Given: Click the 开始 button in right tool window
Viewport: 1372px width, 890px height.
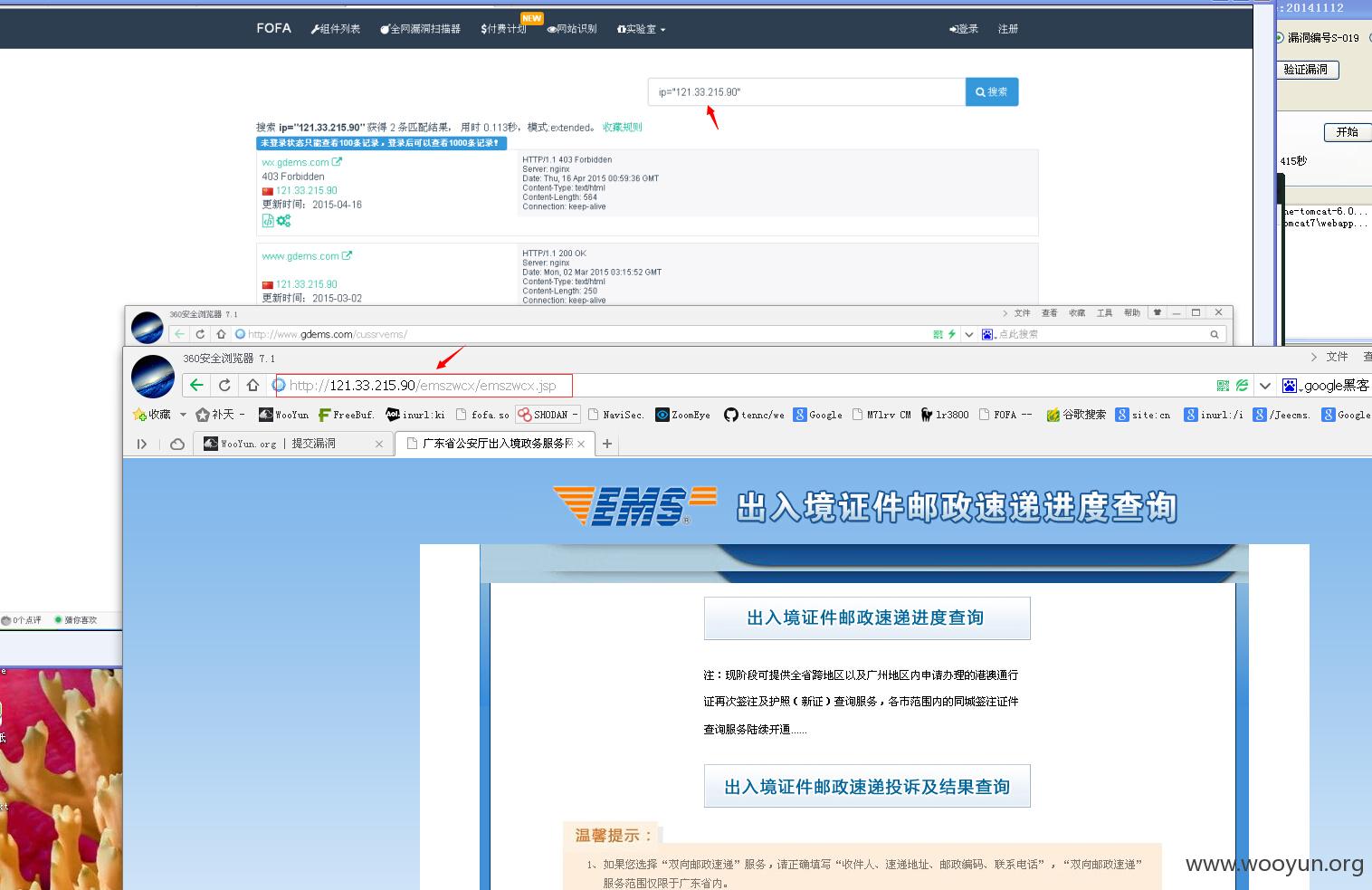Looking at the screenshot, I should click(1348, 132).
